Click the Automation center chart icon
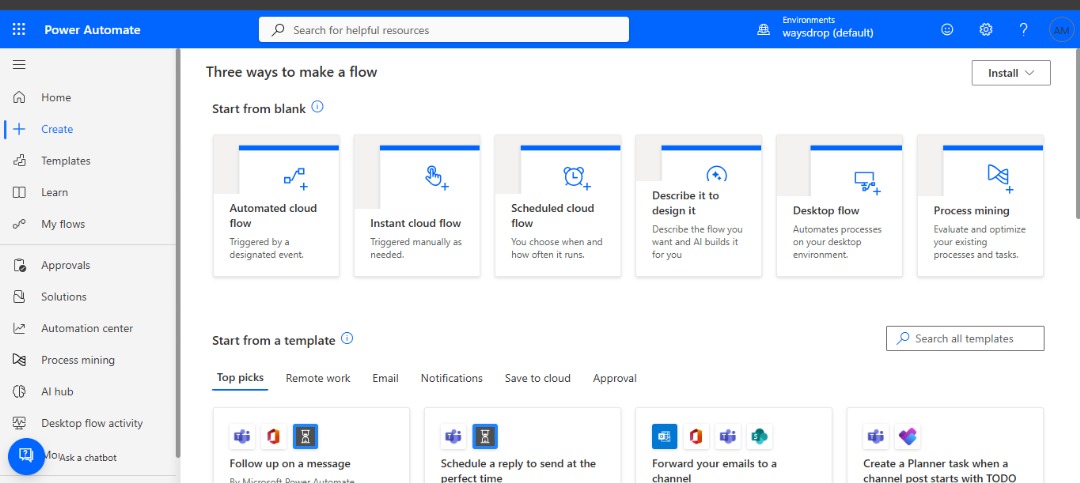Image resolution: width=1080 pixels, height=483 pixels. (x=19, y=329)
